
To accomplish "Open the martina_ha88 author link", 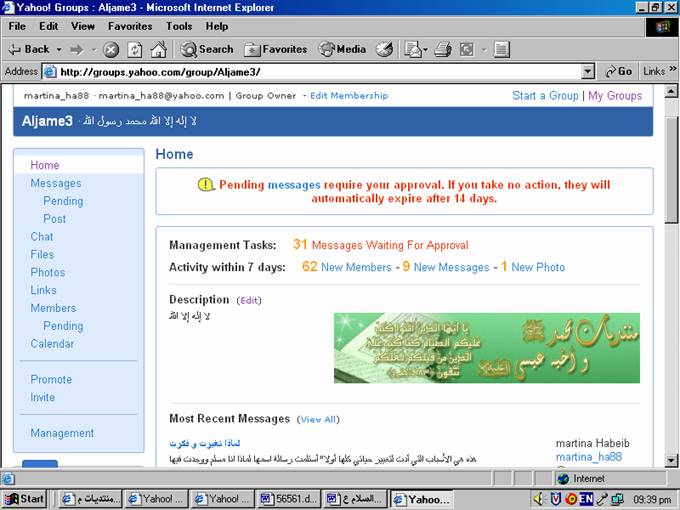I will coord(588,457).
